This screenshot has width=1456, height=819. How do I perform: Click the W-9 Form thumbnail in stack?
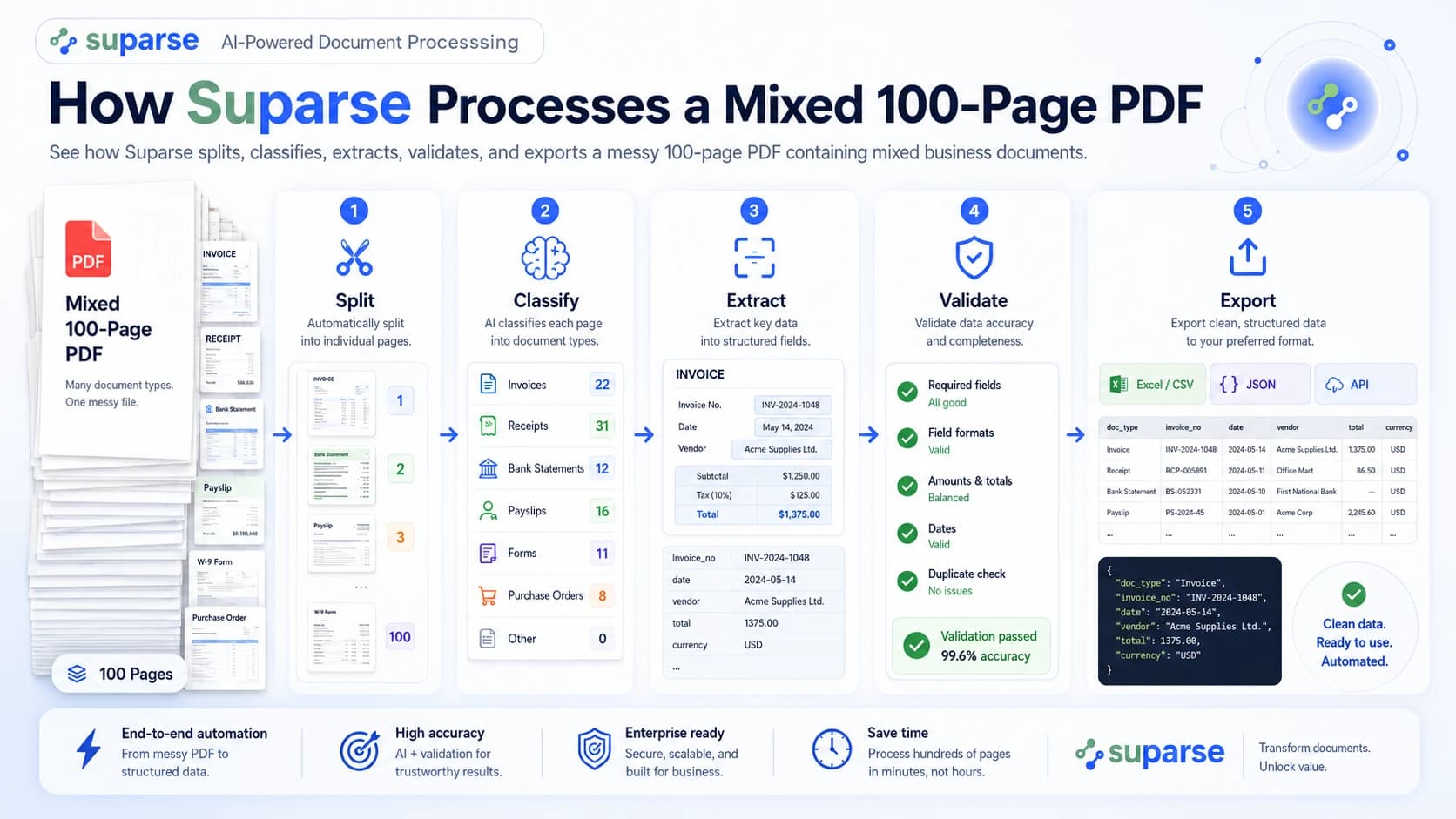pyautogui.click(x=226, y=579)
